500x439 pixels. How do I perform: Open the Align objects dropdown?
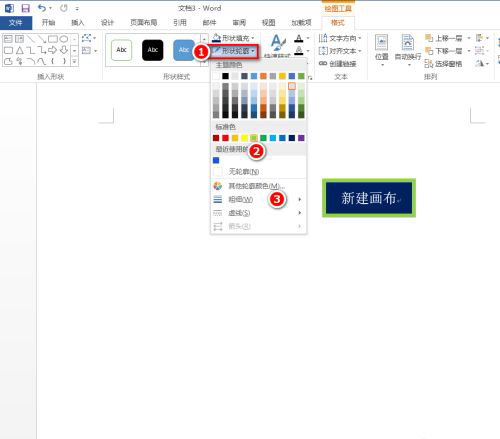pyautogui.click(x=482, y=38)
